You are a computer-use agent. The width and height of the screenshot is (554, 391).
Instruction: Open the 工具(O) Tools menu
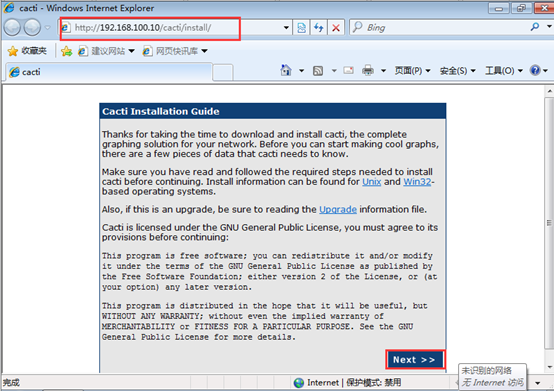(504, 71)
